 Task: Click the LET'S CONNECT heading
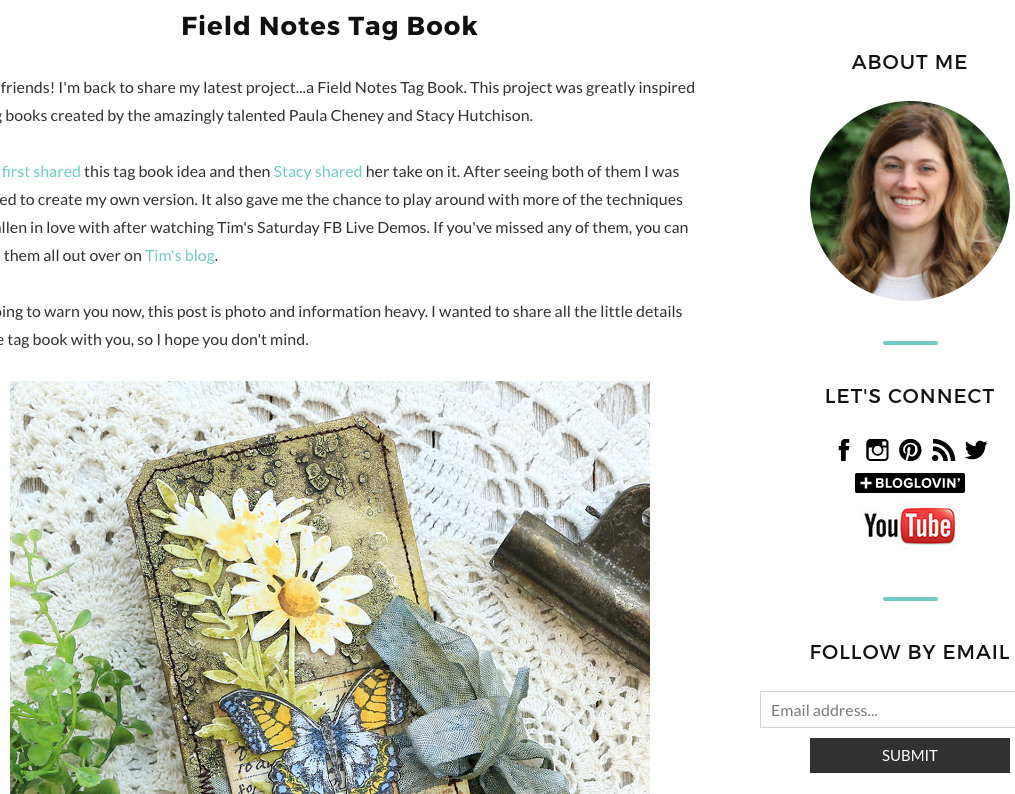click(909, 396)
